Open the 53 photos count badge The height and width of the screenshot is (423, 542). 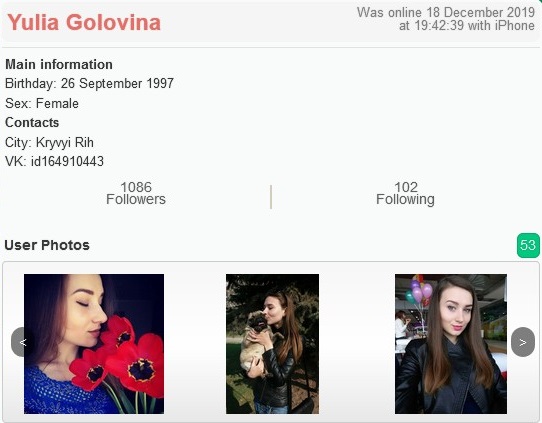tap(528, 245)
